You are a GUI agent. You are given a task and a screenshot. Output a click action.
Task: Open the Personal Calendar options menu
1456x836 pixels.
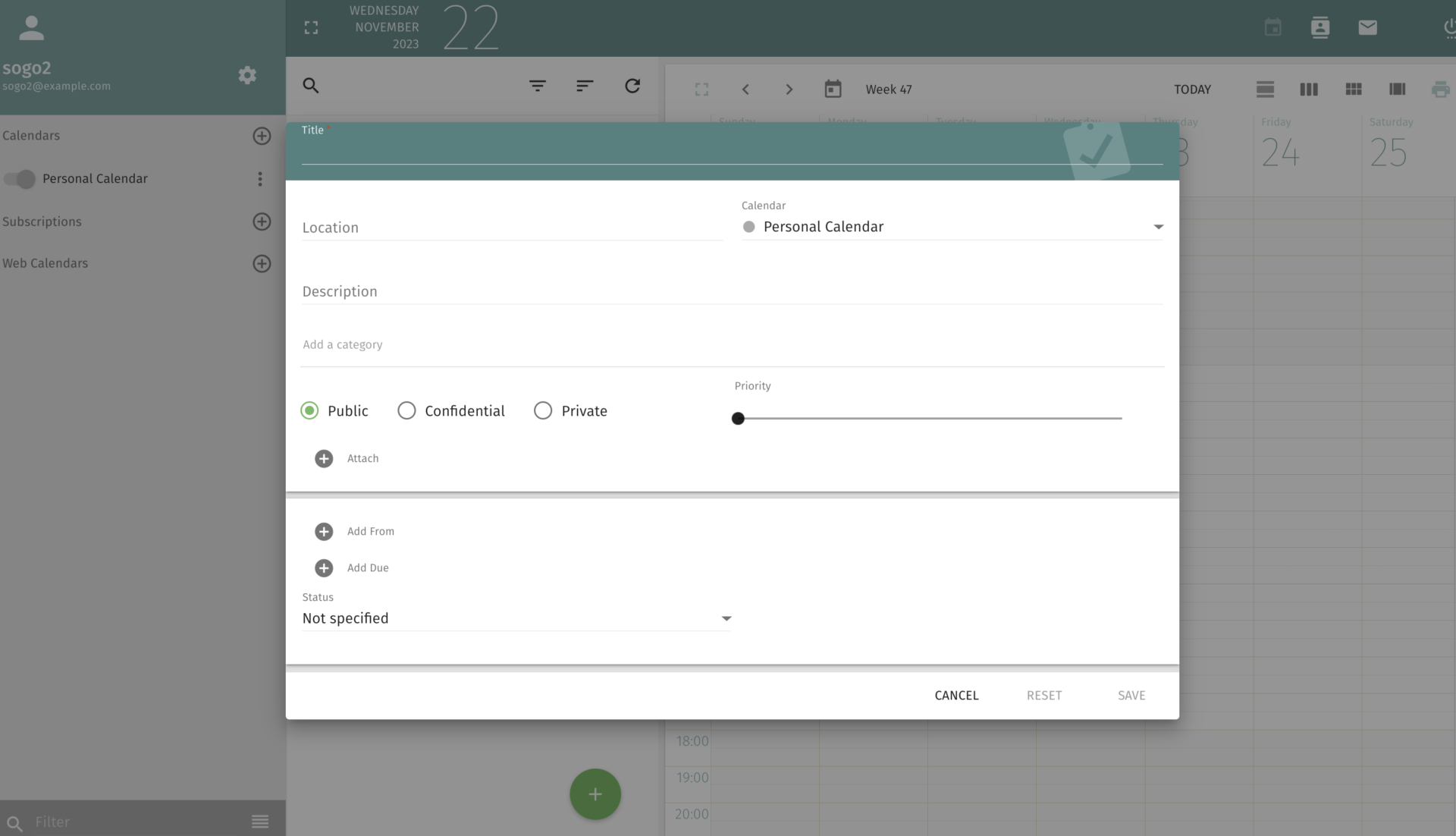(x=261, y=179)
